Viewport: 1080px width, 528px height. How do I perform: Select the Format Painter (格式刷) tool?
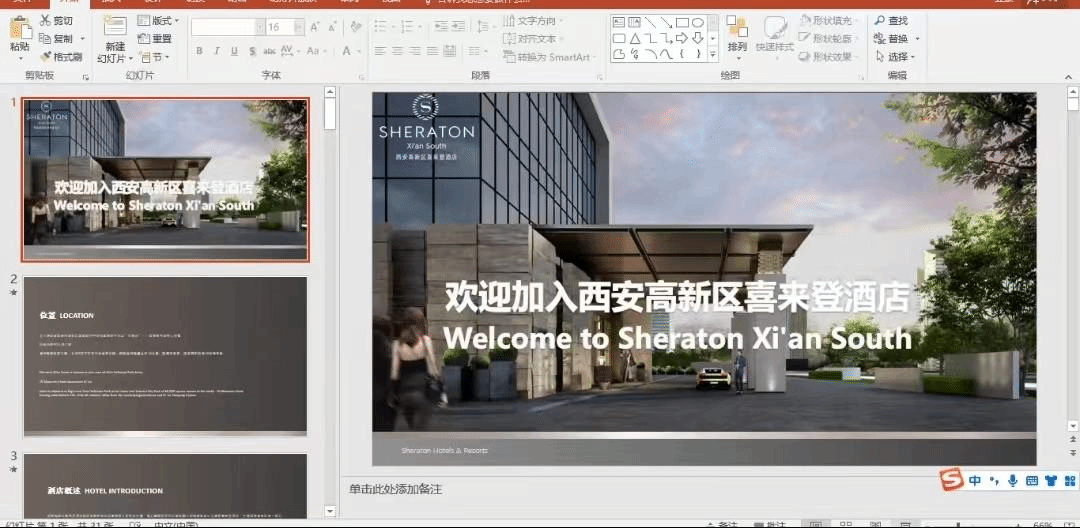47,57
